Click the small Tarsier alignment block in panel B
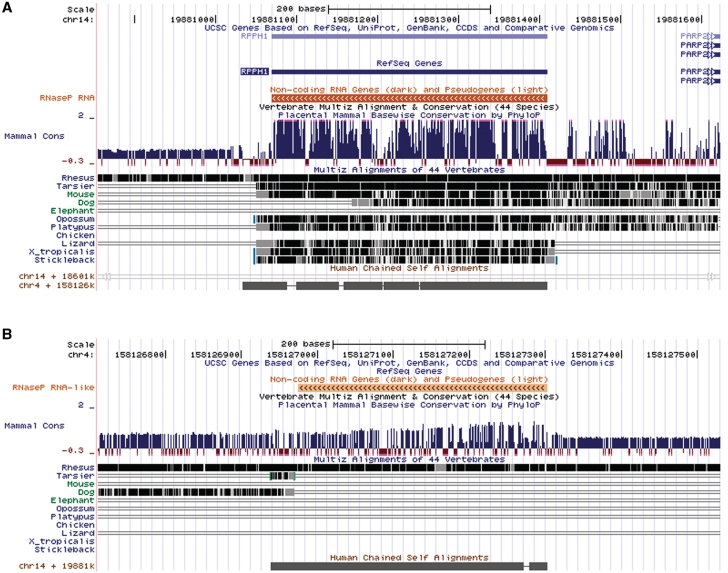This screenshot has width=728, height=573. coord(283,476)
